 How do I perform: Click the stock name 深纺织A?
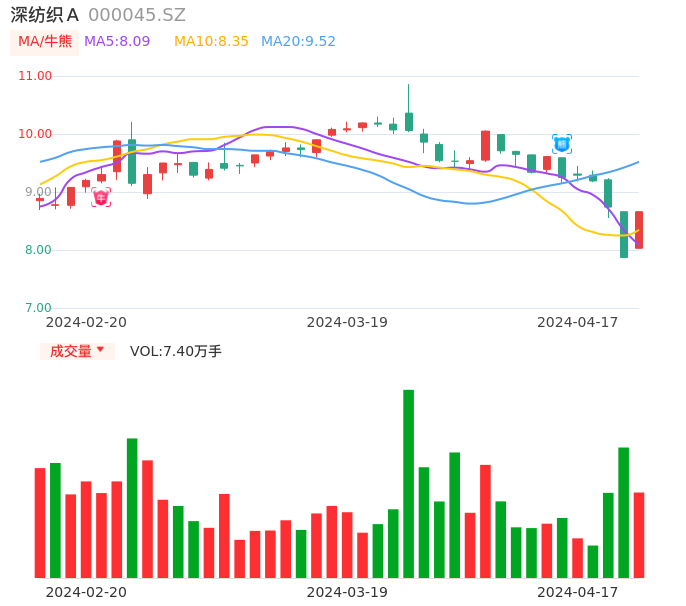[44, 15]
